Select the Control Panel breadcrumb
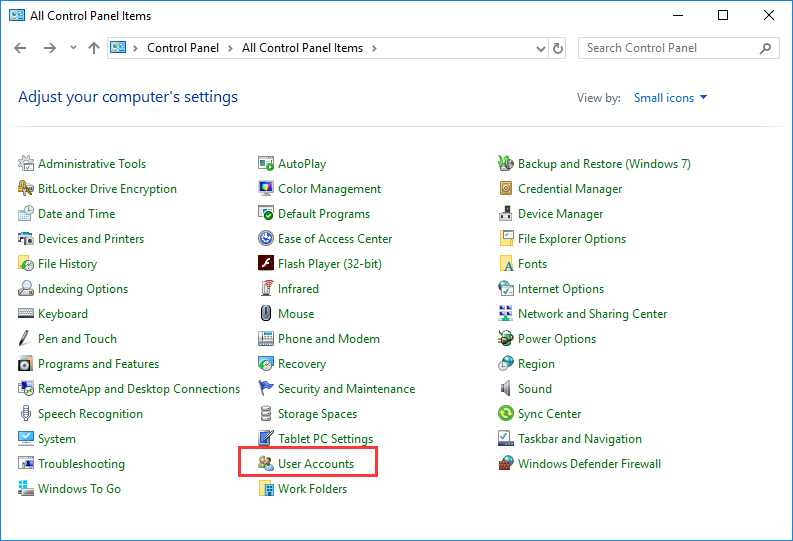793x541 pixels. (183, 48)
